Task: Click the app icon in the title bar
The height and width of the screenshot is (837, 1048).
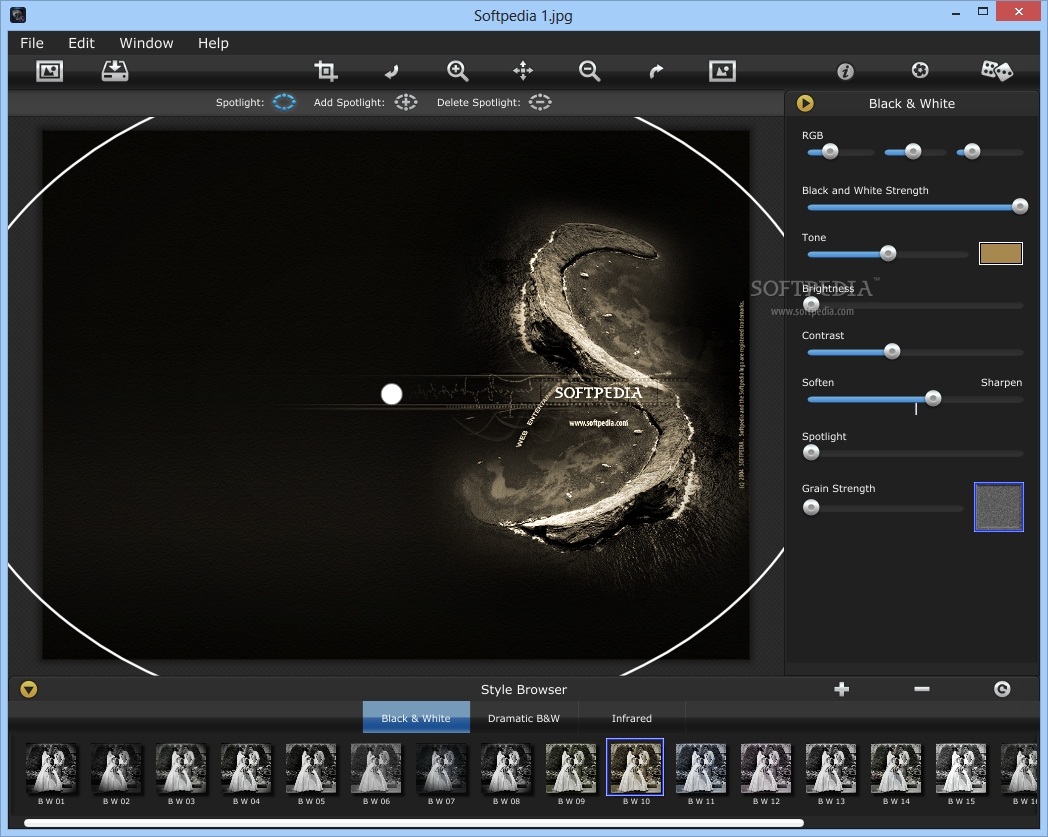Action: 18,15
